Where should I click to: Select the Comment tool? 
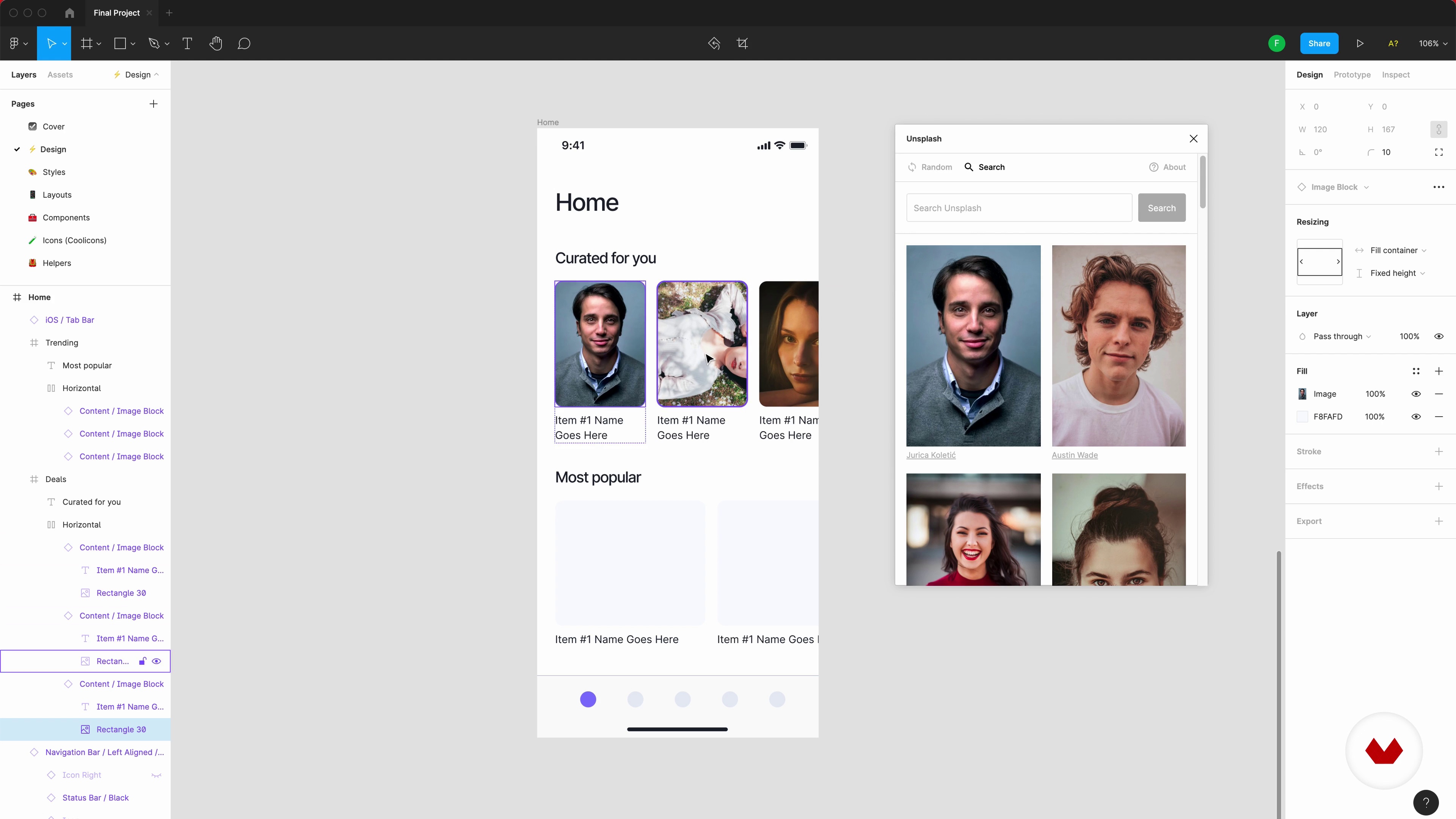point(243,44)
